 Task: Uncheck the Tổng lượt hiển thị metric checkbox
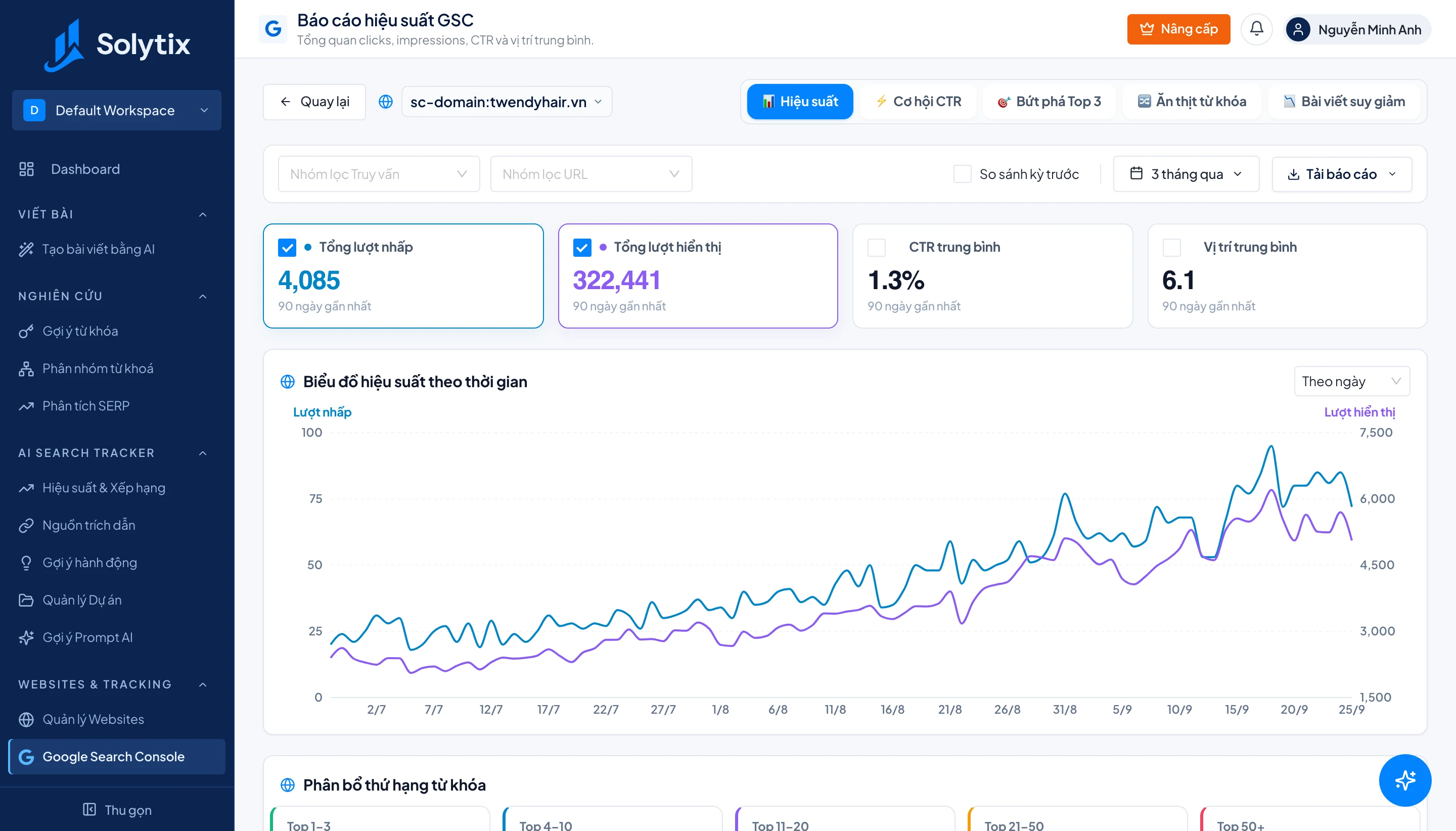(x=582, y=247)
